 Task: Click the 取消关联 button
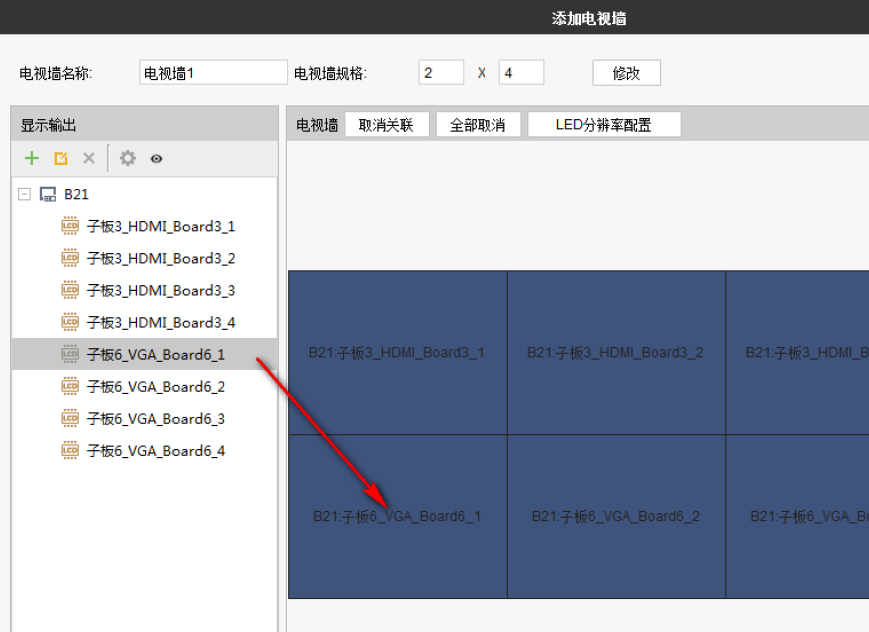(386, 125)
